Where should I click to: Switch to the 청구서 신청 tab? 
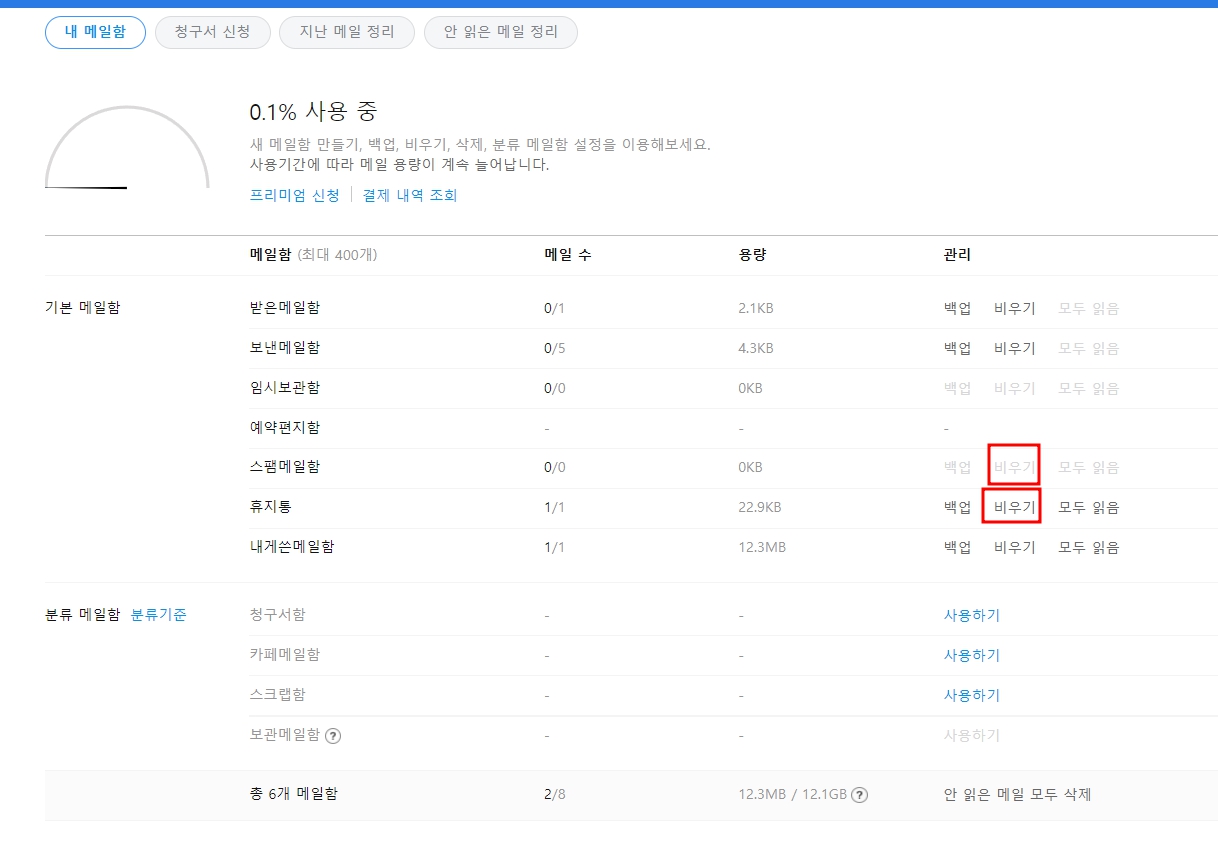(212, 31)
